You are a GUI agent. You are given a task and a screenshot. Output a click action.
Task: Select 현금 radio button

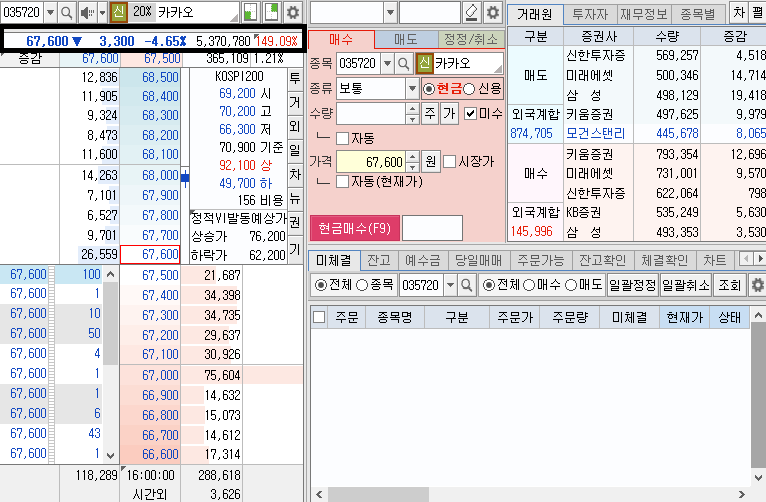(x=429, y=89)
